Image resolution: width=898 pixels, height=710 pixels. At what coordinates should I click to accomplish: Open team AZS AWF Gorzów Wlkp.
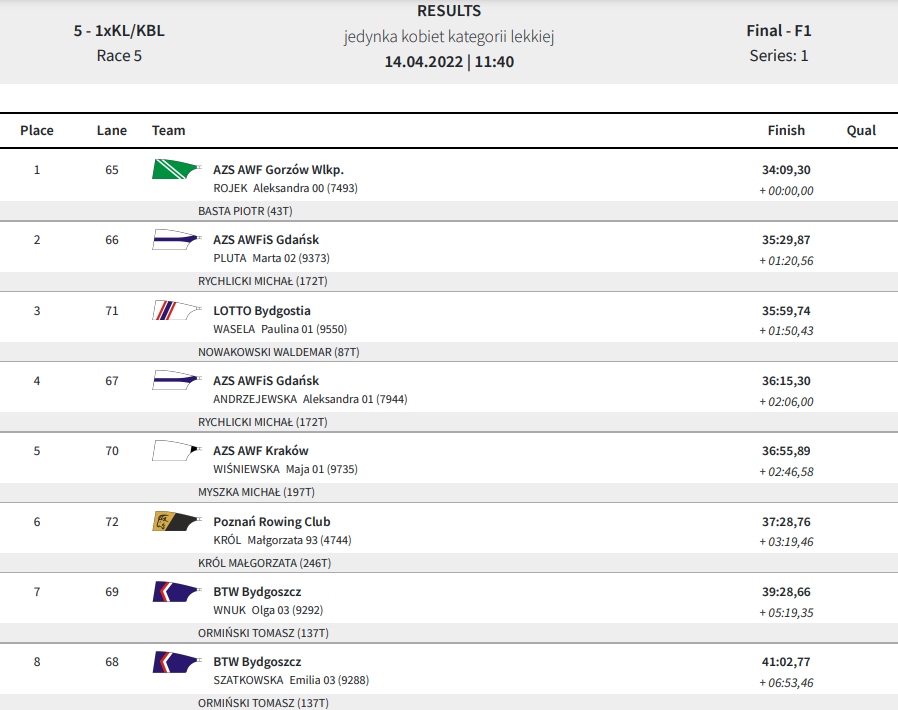pos(278,170)
